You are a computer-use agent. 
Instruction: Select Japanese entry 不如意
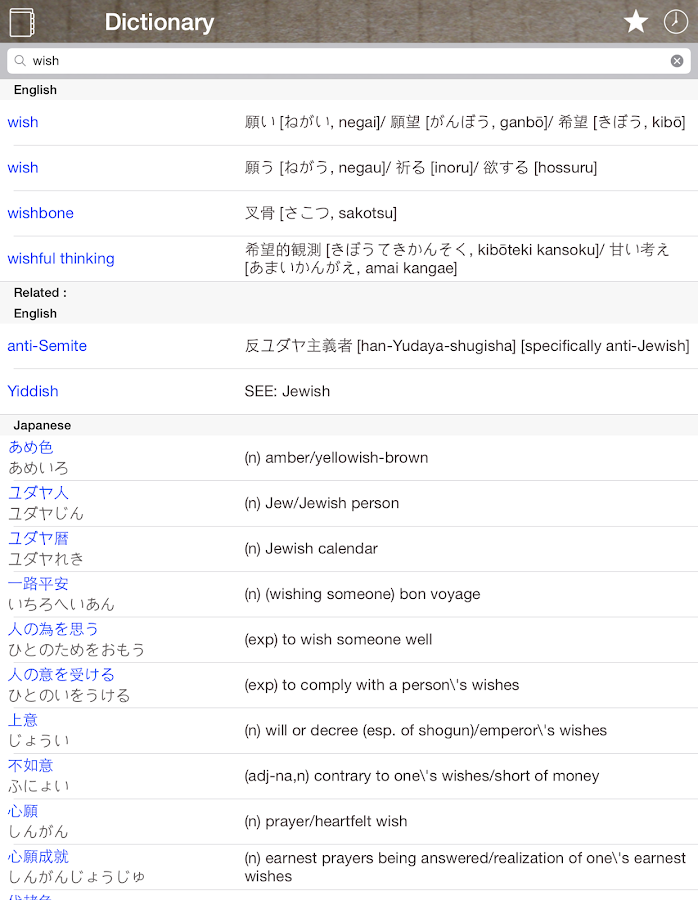click(31, 765)
